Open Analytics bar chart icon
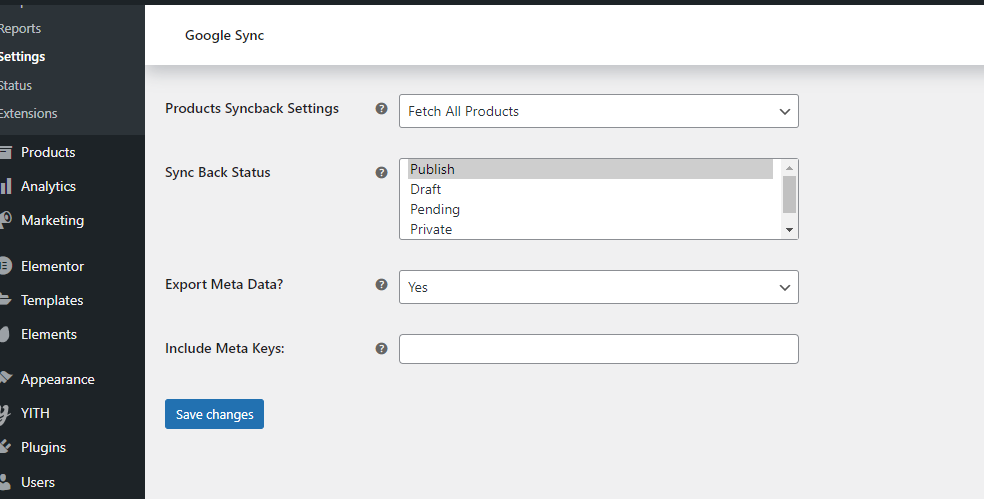This screenshot has height=499, width=984. click(x=6, y=186)
